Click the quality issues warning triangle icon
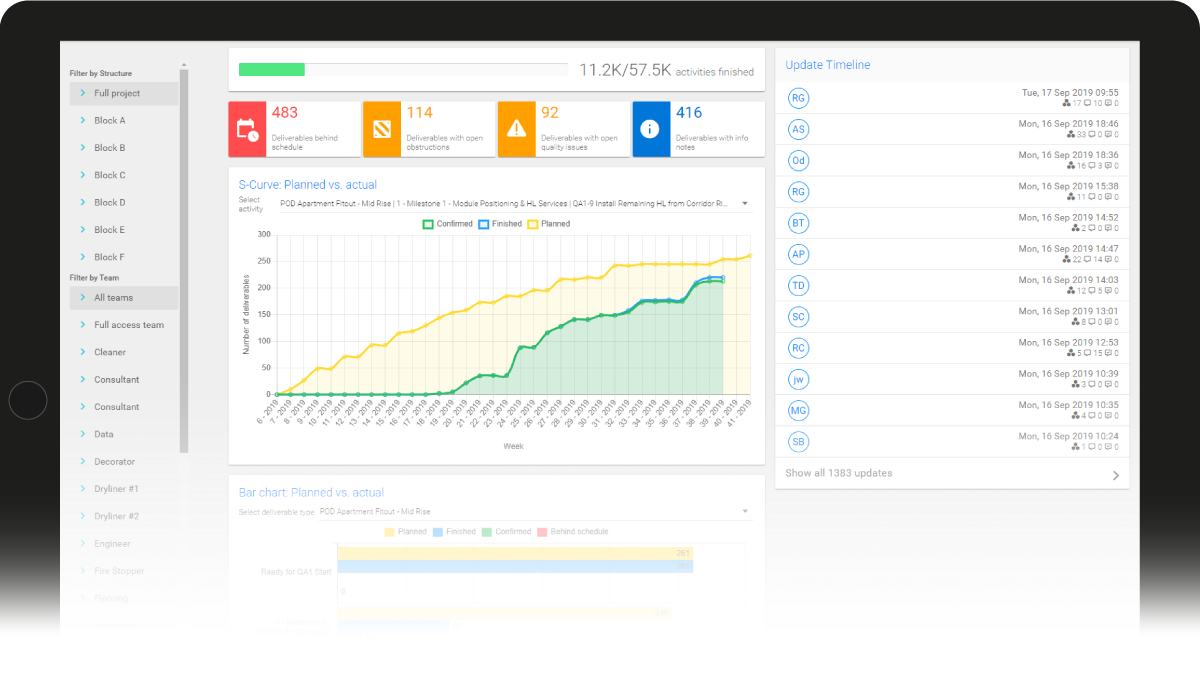 pyautogui.click(x=516, y=128)
